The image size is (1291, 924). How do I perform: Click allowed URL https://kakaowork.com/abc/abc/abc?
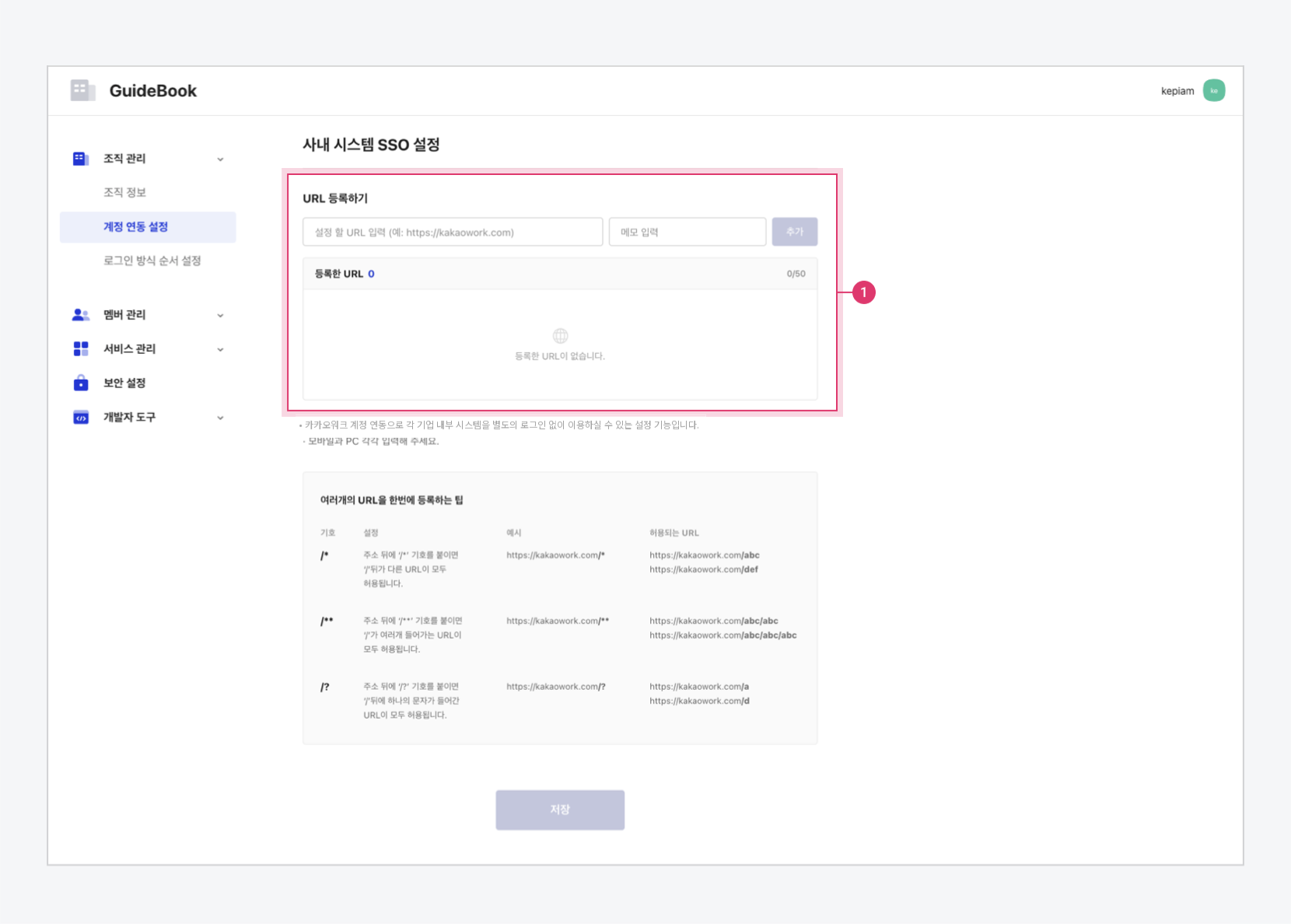coord(723,635)
